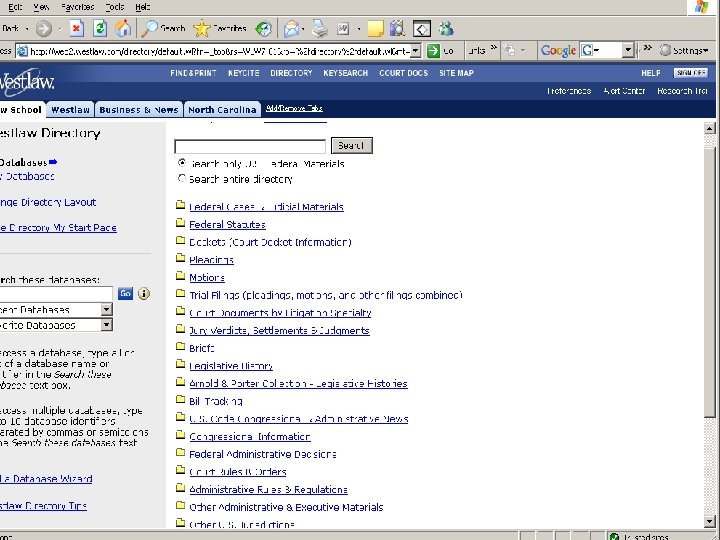The width and height of the screenshot is (720, 540).
Task: Open Google search box dropdown arrow
Action: pos(628,50)
